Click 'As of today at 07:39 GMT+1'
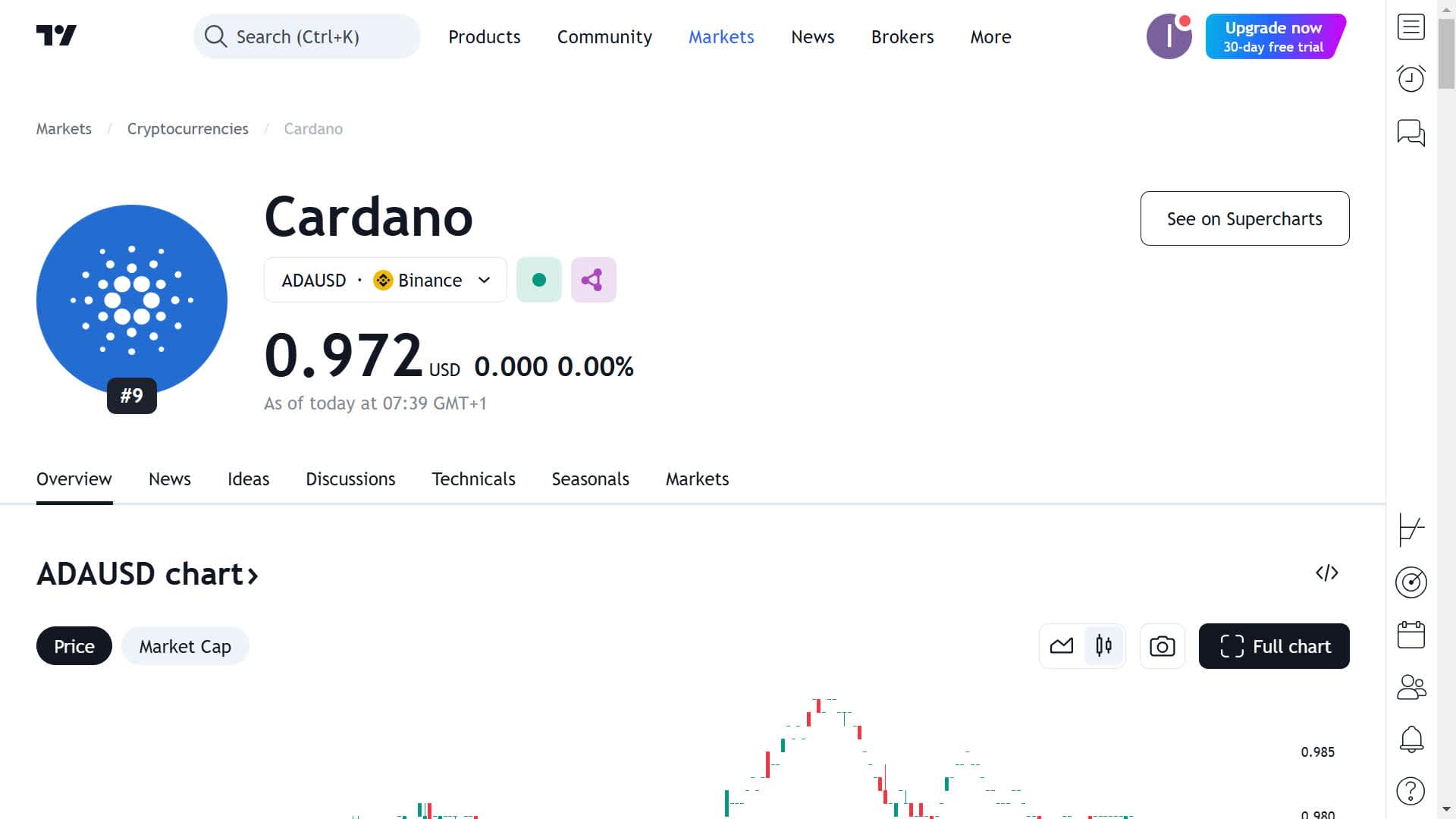Viewport: 1456px width, 819px height. click(x=375, y=403)
